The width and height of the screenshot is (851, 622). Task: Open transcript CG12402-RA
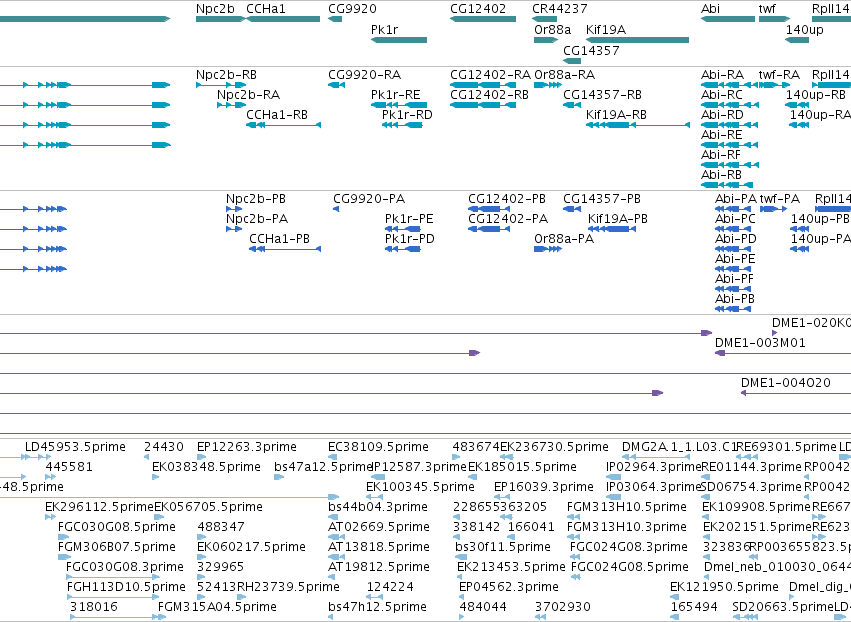click(491, 75)
